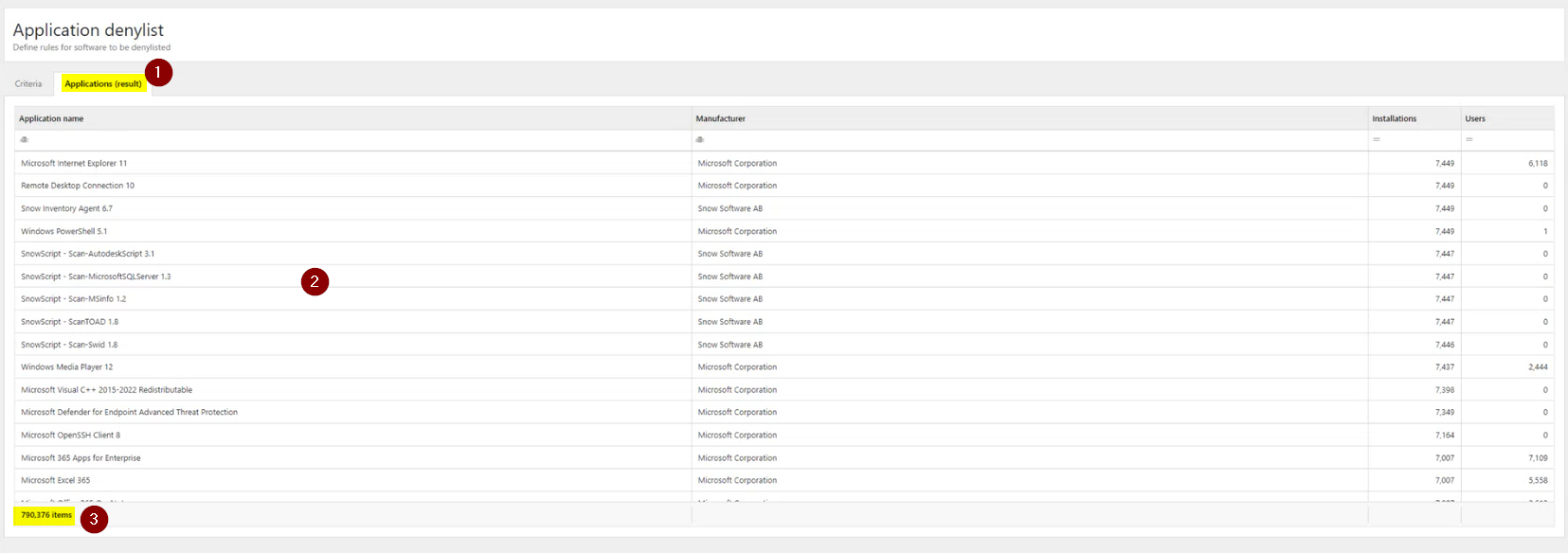Select SnowScript - Scan-AutodeskScript 3.1 row

(784, 254)
